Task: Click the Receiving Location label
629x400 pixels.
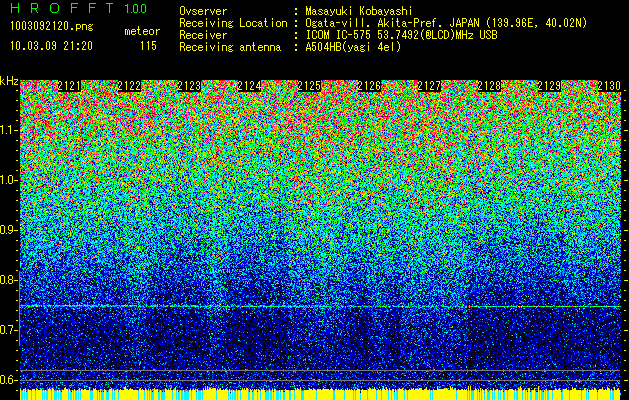Action: click(233, 23)
